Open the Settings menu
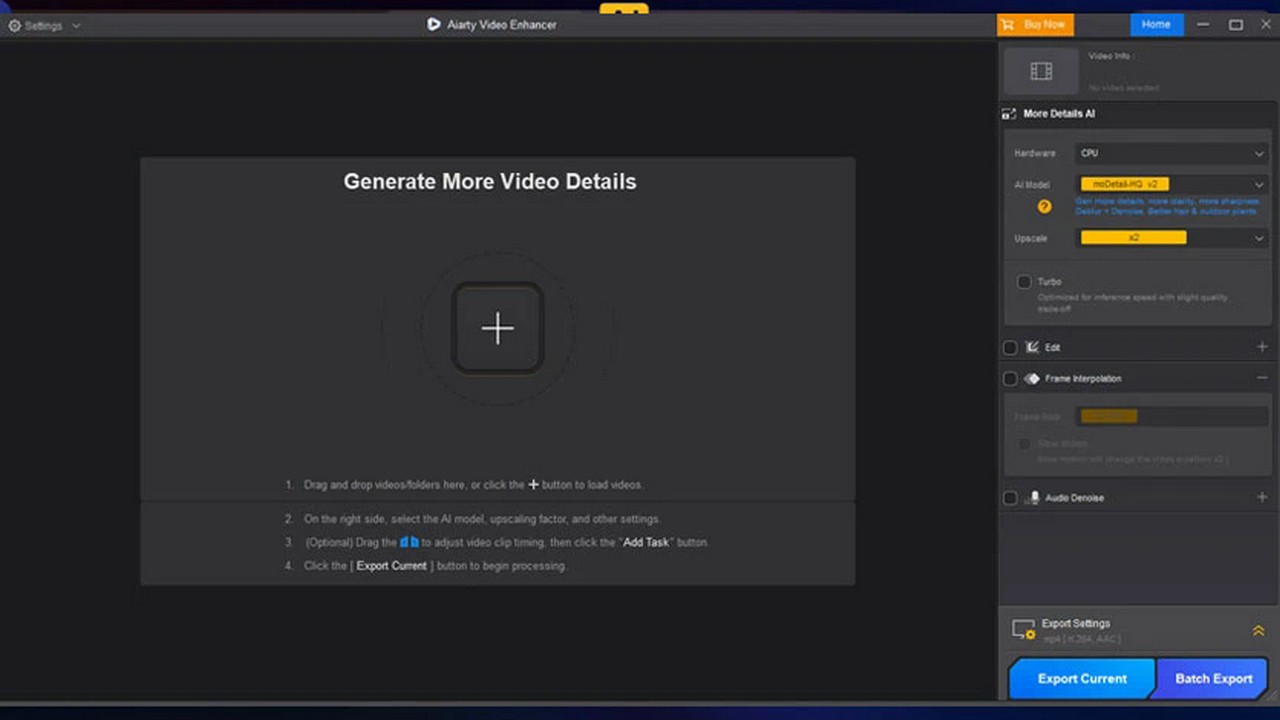The width and height of the screenshot is (1280, 720). coord(44,25)
